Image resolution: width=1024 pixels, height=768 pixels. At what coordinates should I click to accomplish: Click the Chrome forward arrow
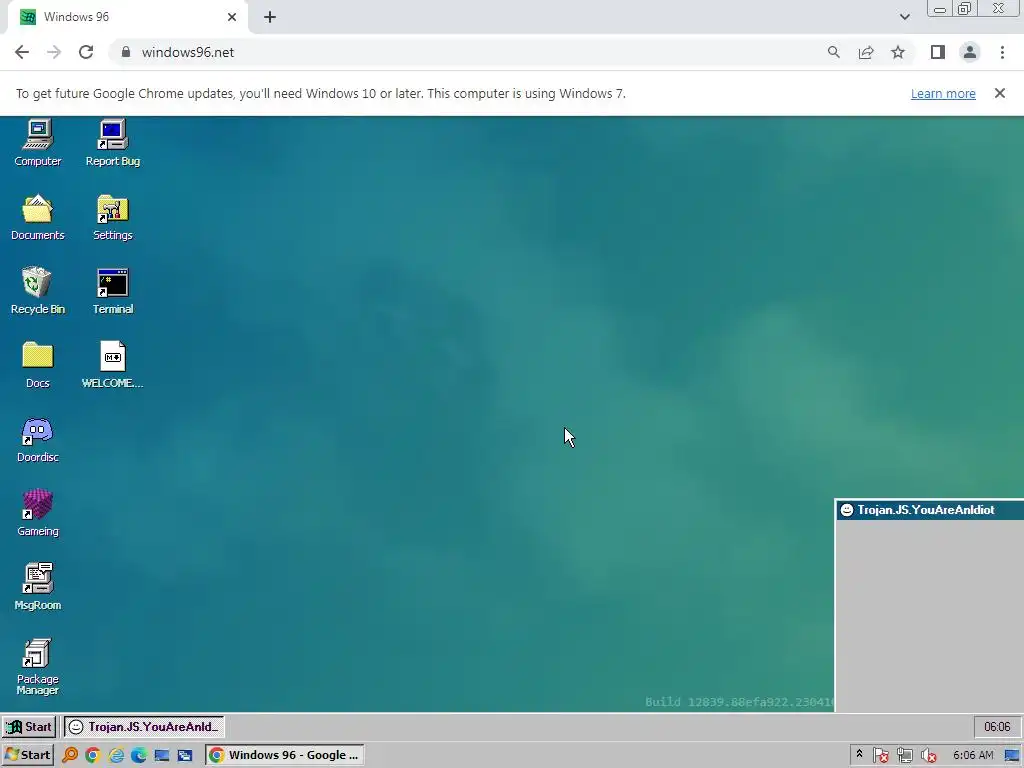54,52
